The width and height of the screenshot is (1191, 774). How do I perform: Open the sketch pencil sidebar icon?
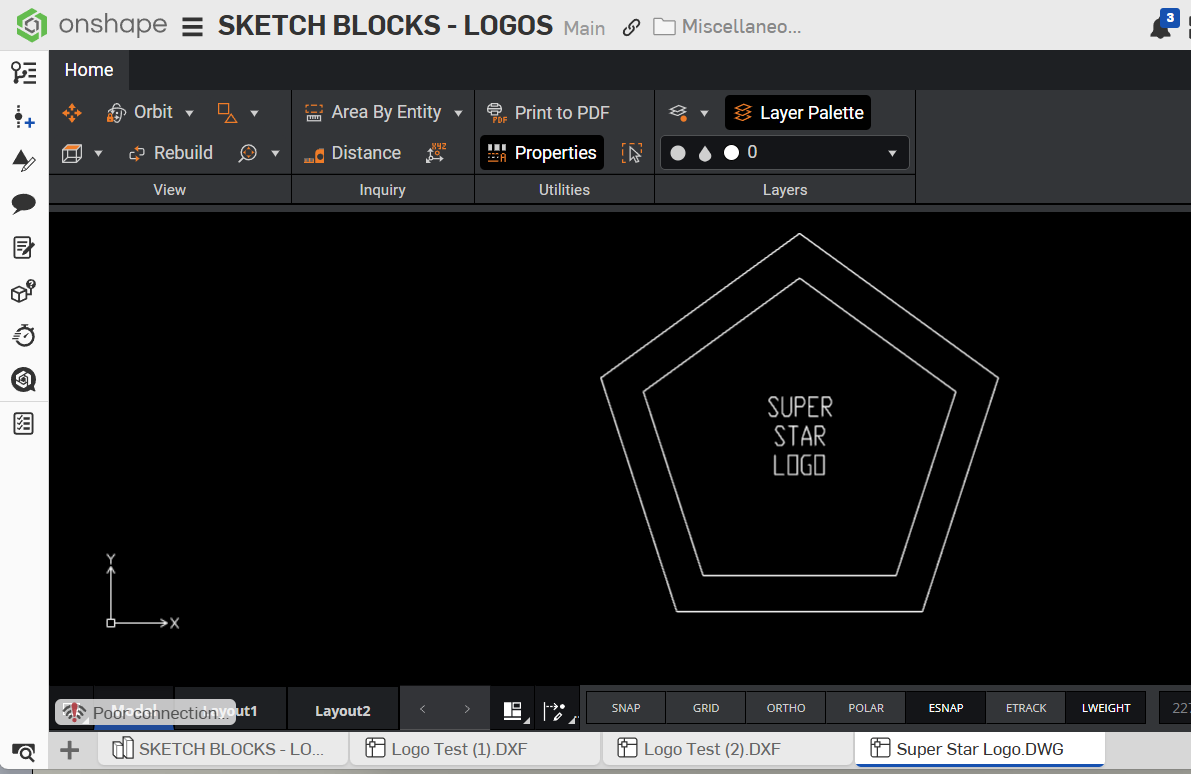tap(24, 160)
